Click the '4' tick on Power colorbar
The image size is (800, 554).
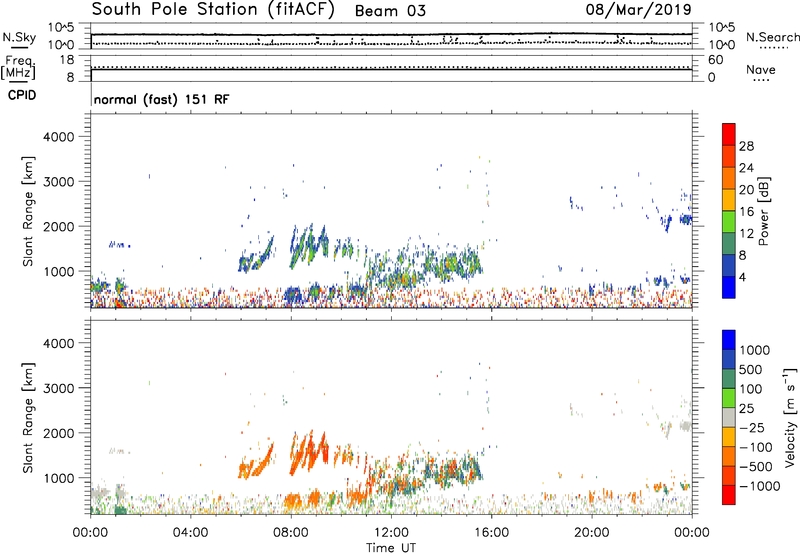742,277
